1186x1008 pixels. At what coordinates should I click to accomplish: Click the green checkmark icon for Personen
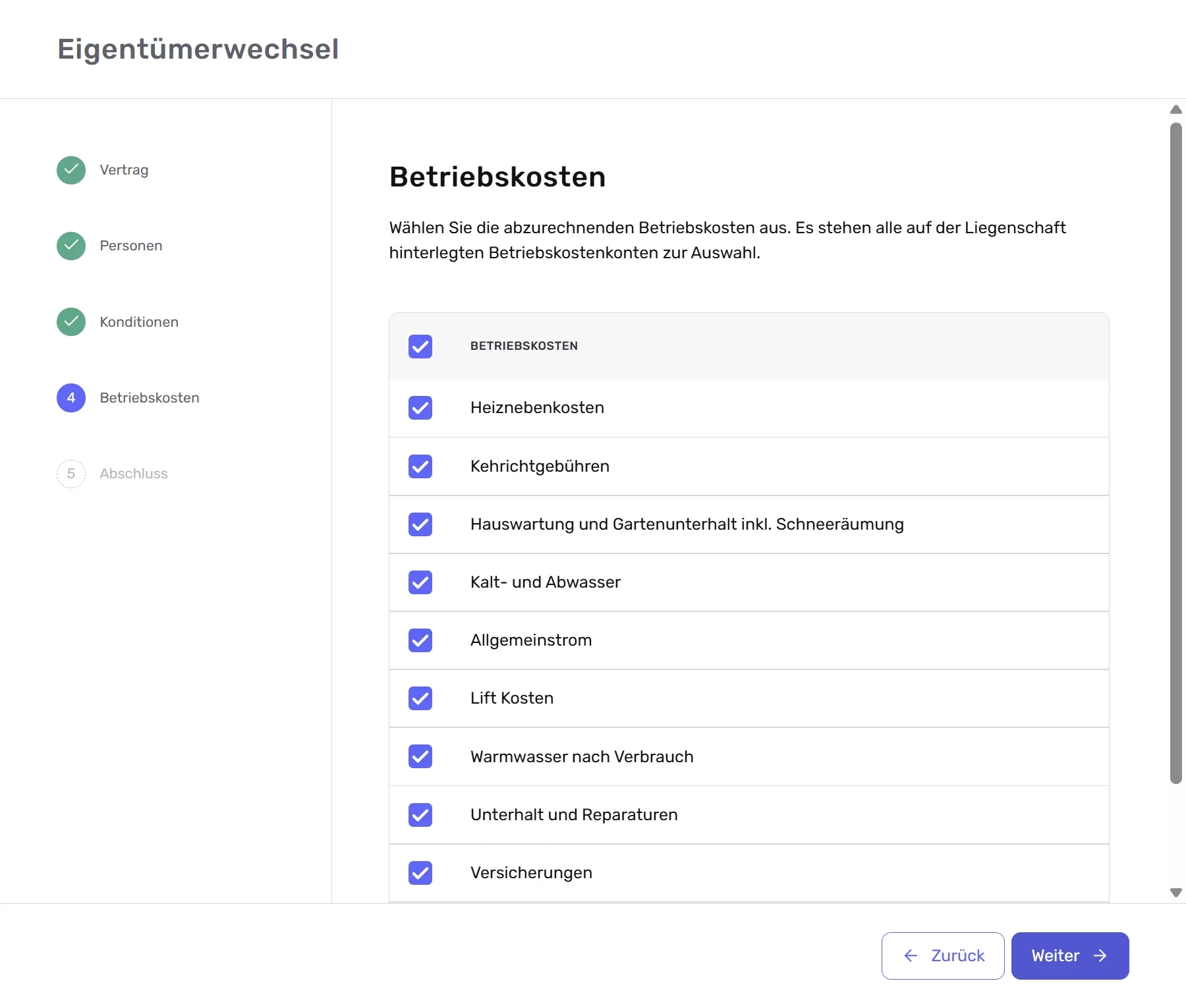[71, 246]
